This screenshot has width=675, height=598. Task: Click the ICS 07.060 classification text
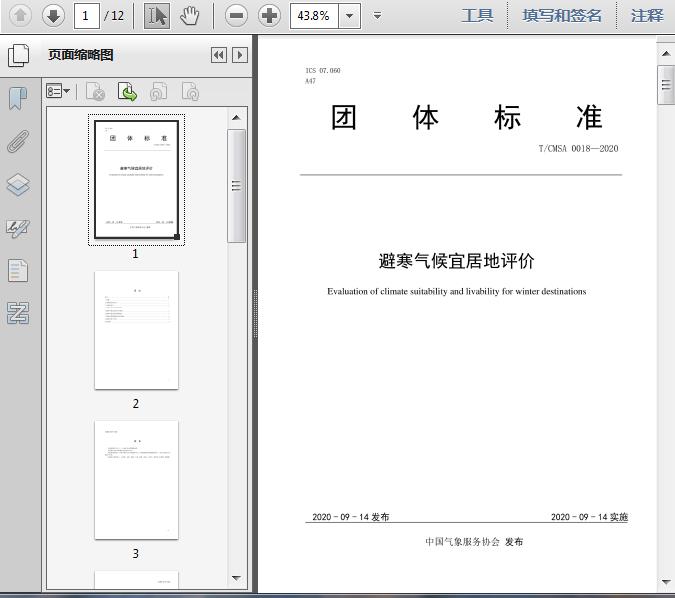(323, 70)
